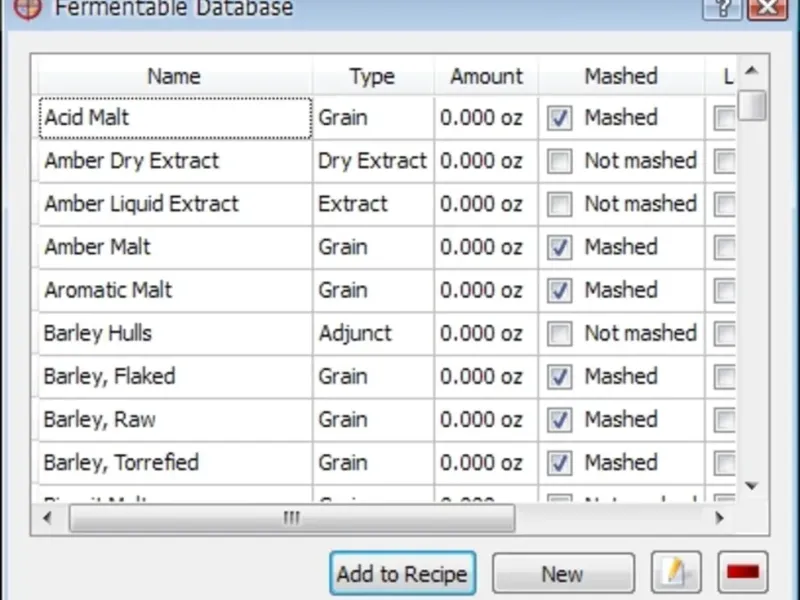The image size is (800, 600).
Task: Click the Brewtarget icon in title bar
Action: [27, 8]
